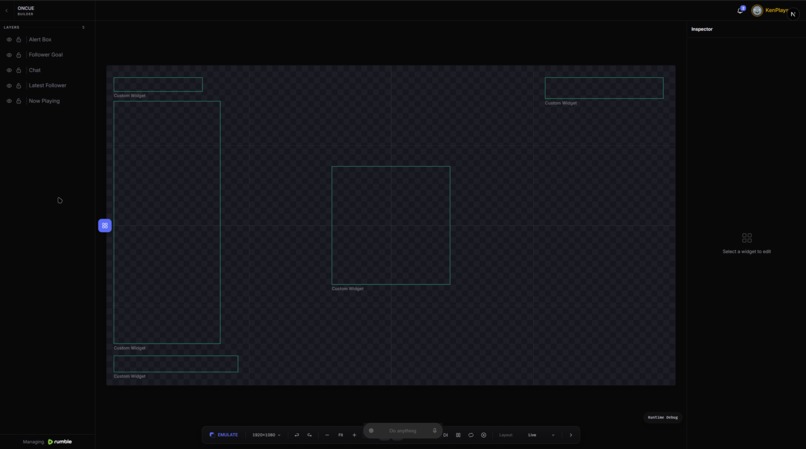This screenshot has height=449, width=806.
Task: Select the bottom-left Custom Widget box
Action: 176,364
